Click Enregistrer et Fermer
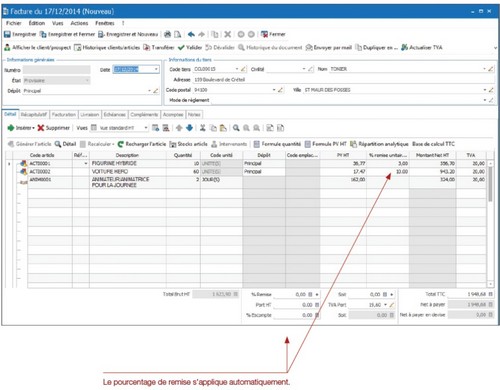The image size is (500, 390). pos(67,34)
